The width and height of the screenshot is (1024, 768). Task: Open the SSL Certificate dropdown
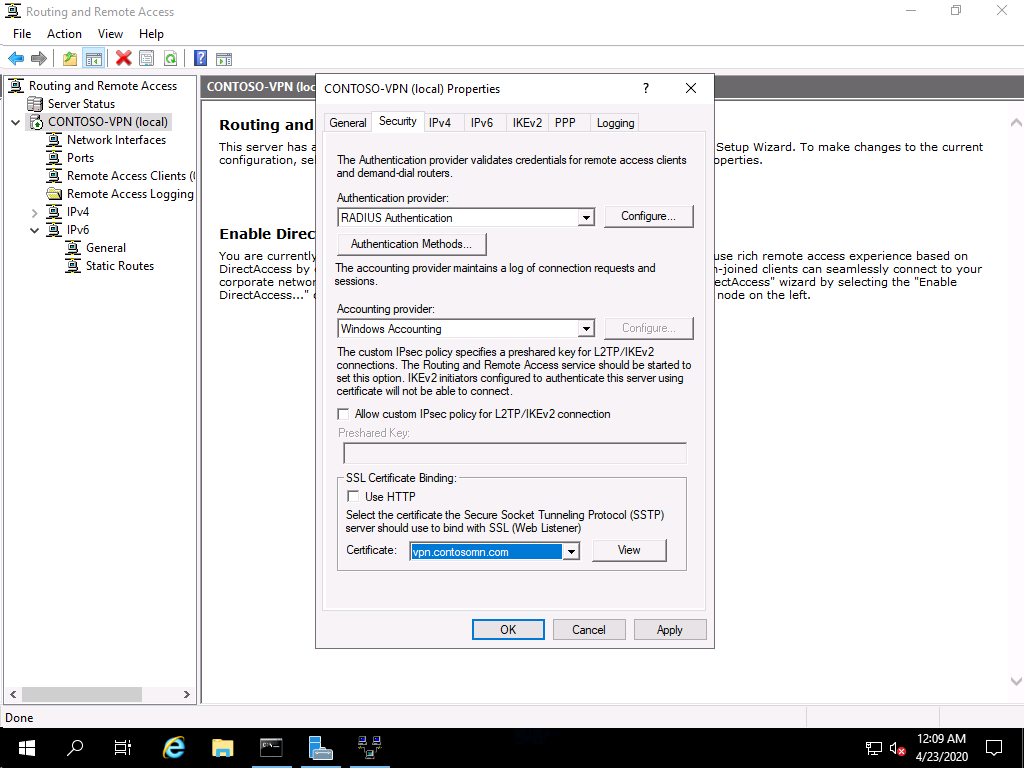coord(570,552)
